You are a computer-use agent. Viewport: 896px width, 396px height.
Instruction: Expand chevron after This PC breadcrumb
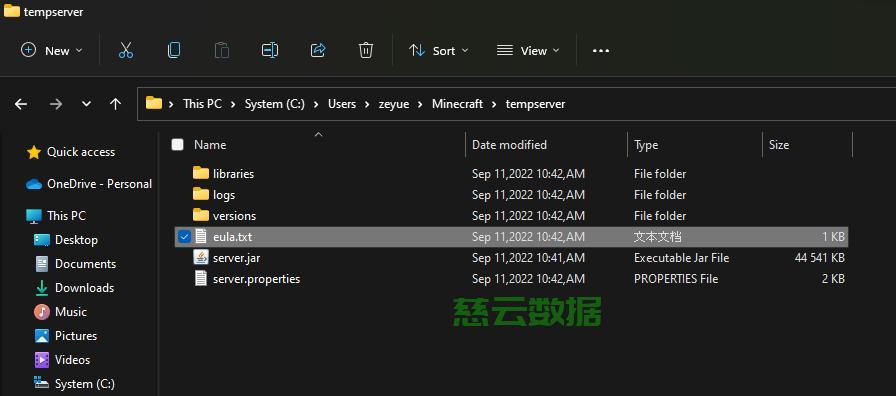233,104
